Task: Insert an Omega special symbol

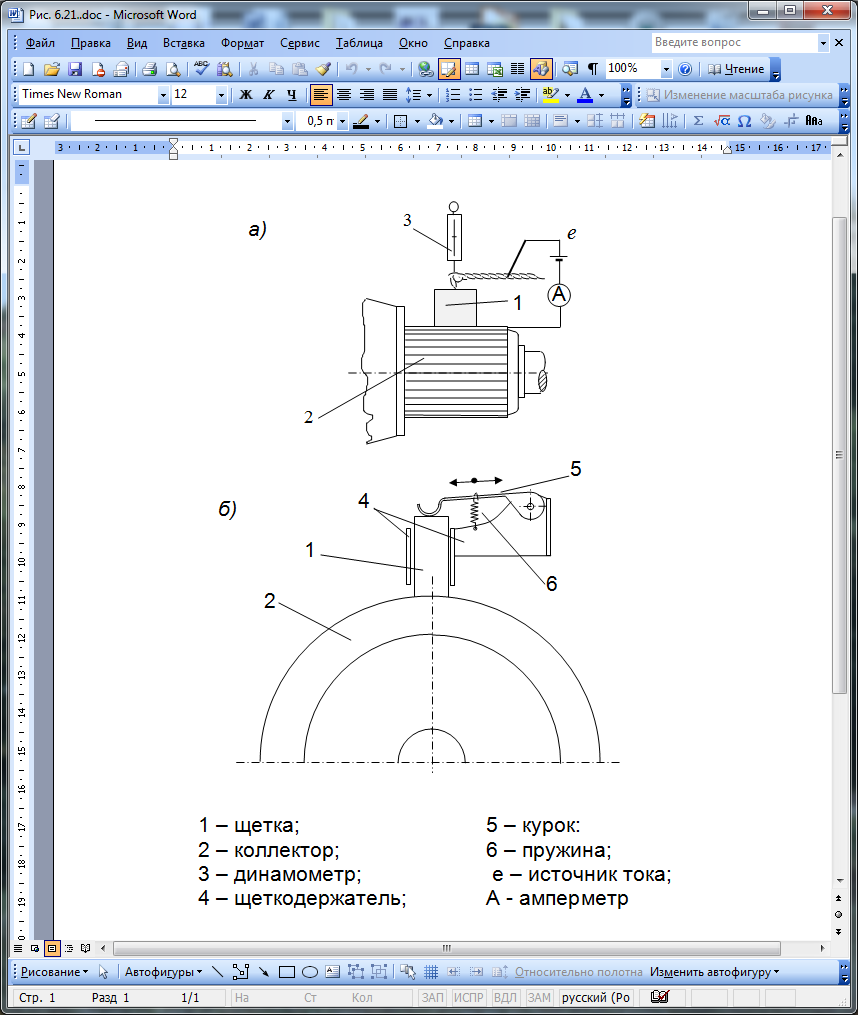Action: click(745, 121)
